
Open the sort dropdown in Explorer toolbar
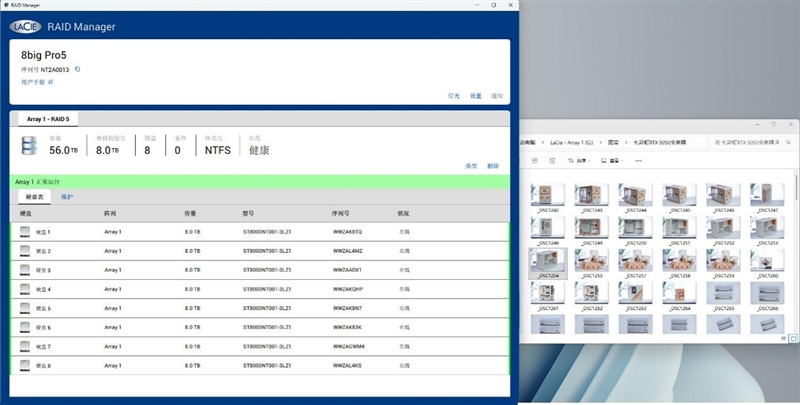(579, 161)
